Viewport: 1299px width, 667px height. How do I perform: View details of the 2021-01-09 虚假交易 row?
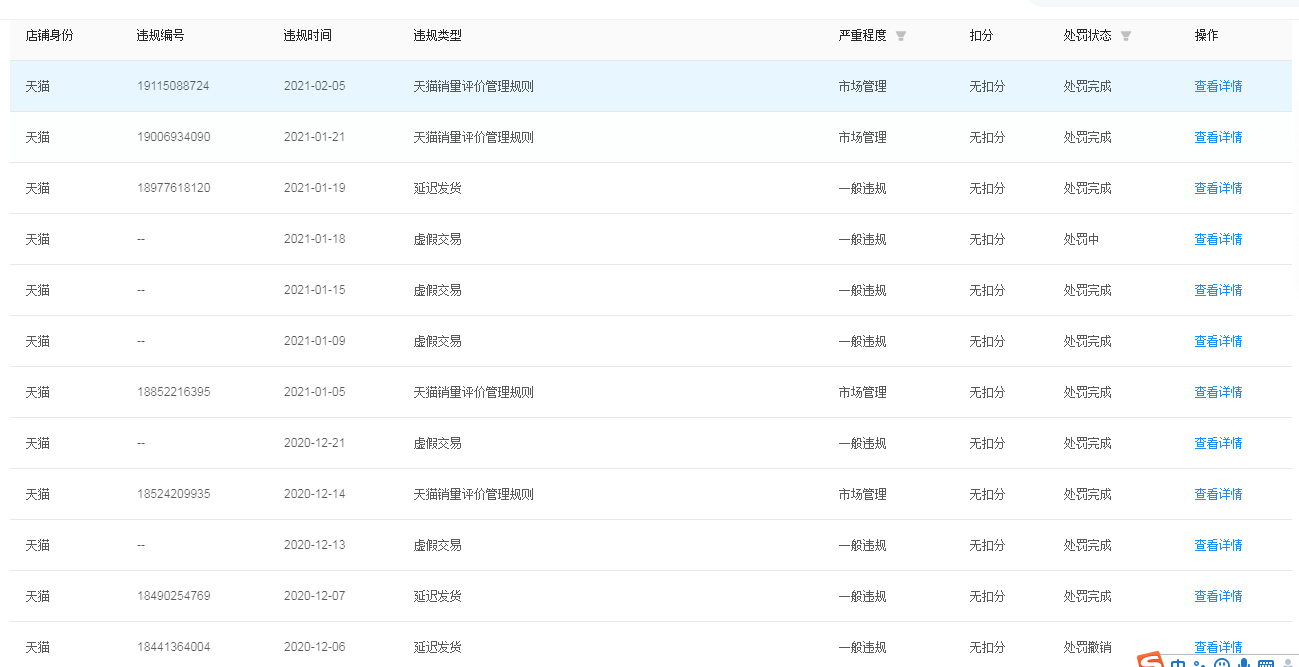[x=1218, y=341]
